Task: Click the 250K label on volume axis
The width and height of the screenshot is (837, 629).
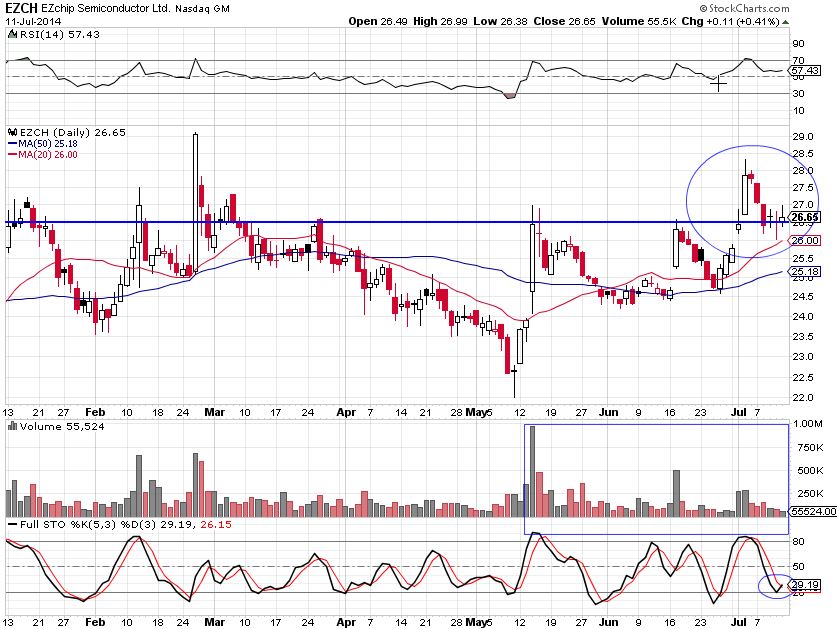Action: (x=810, y=494)
